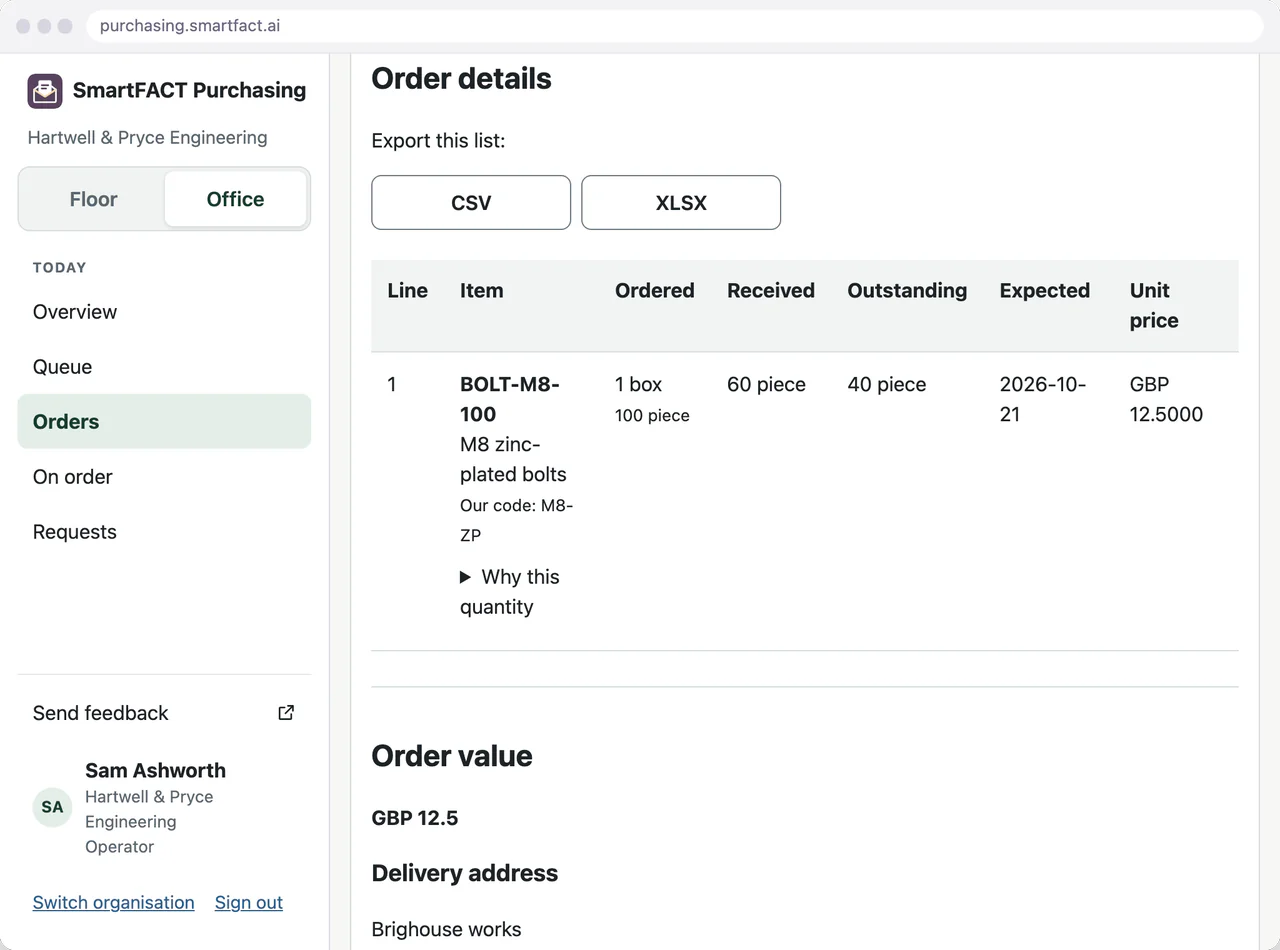Switch to the Floor view
Viewport: 1280px width, 950px height.
pos(93,199)
